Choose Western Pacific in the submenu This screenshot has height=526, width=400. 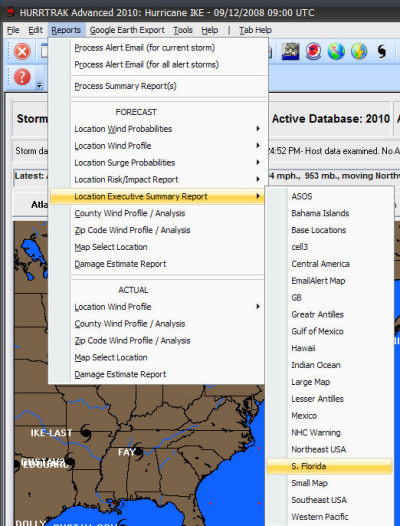click(x=330, y=517)
